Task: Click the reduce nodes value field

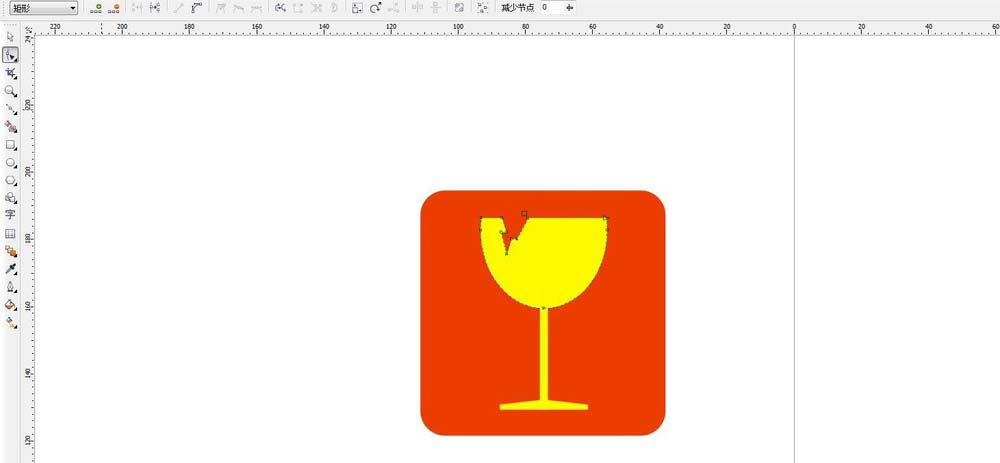Action: tap(551, 8)
